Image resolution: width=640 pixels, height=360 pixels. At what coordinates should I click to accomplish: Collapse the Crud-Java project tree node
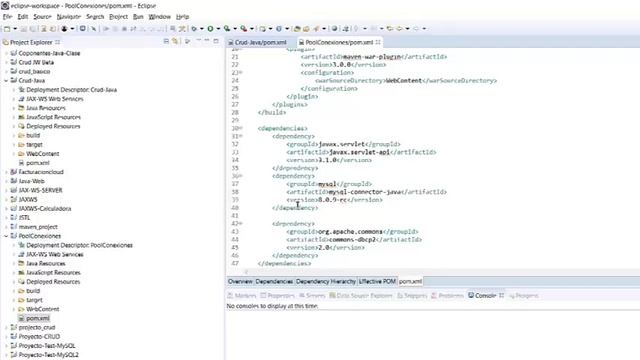(6, 81)
